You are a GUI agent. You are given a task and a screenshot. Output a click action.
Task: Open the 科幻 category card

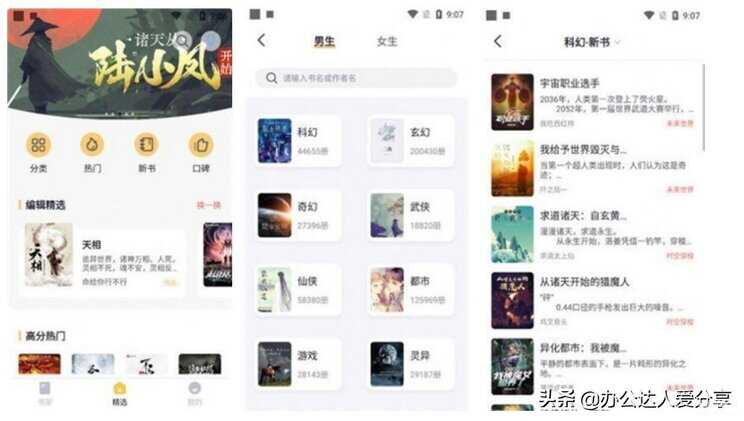[299, 140]
